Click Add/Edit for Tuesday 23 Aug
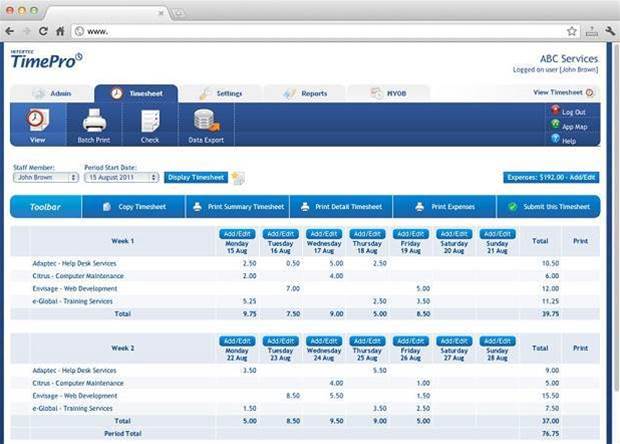This screenshot has height=444, width=620. pyautogui.click(x=281, y=341)
